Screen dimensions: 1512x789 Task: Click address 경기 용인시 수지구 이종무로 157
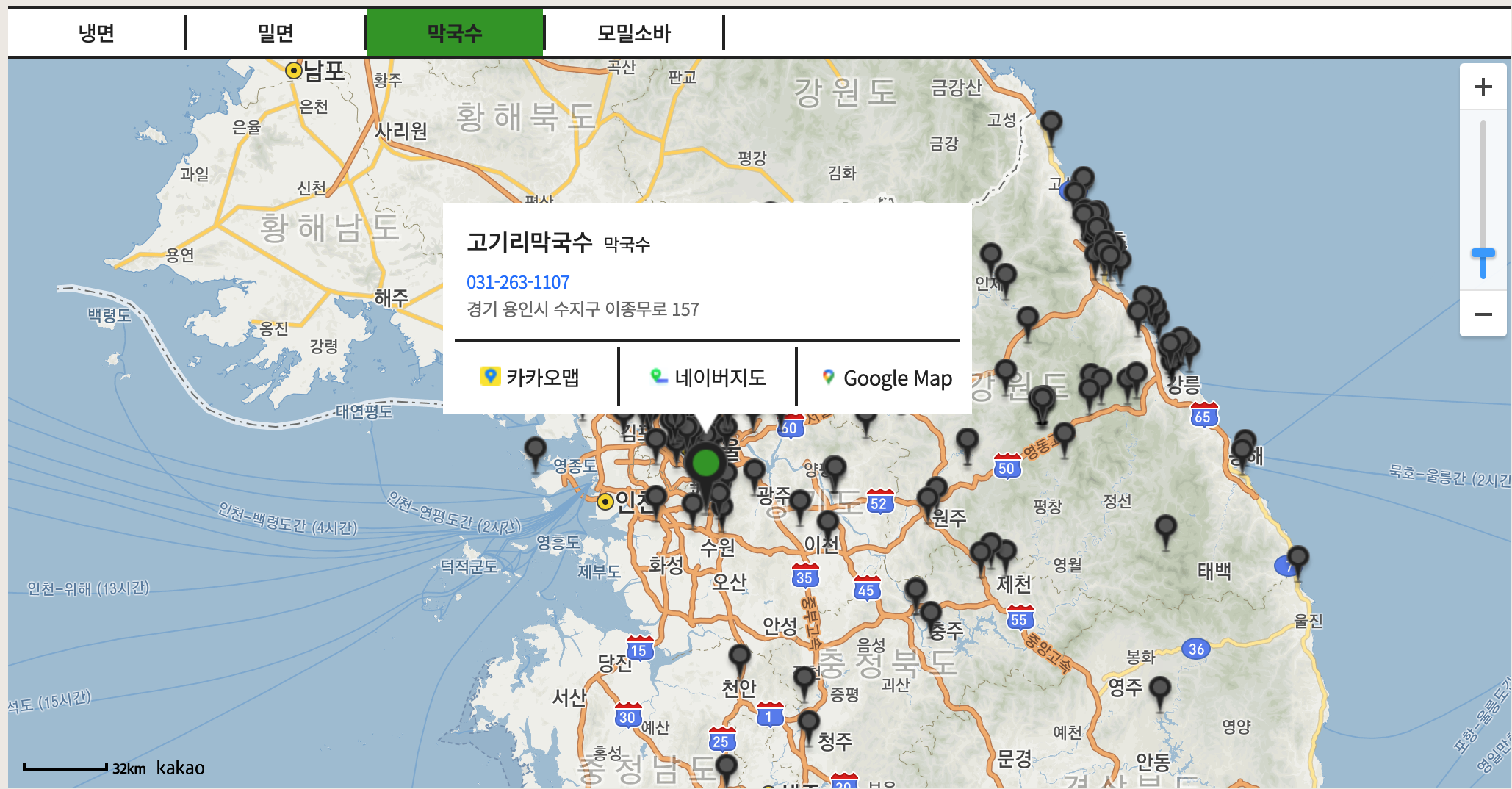tap(583, 309)
